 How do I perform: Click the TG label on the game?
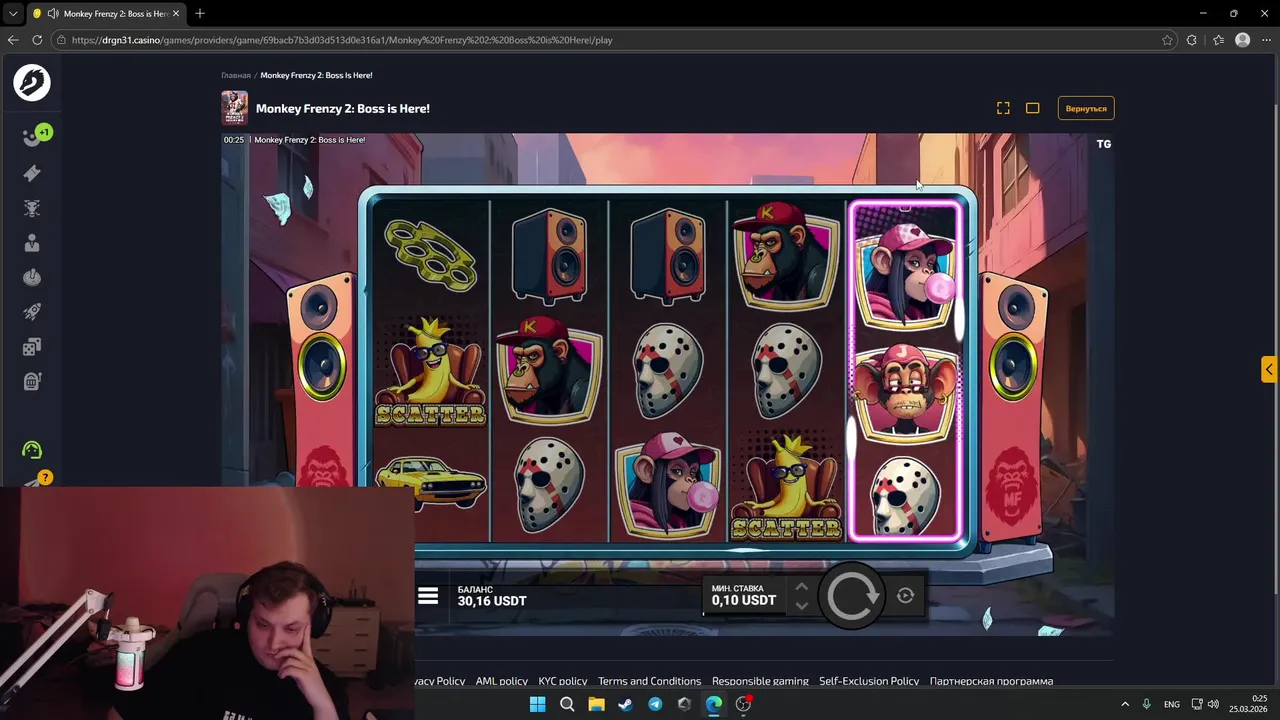point(1104,144)
